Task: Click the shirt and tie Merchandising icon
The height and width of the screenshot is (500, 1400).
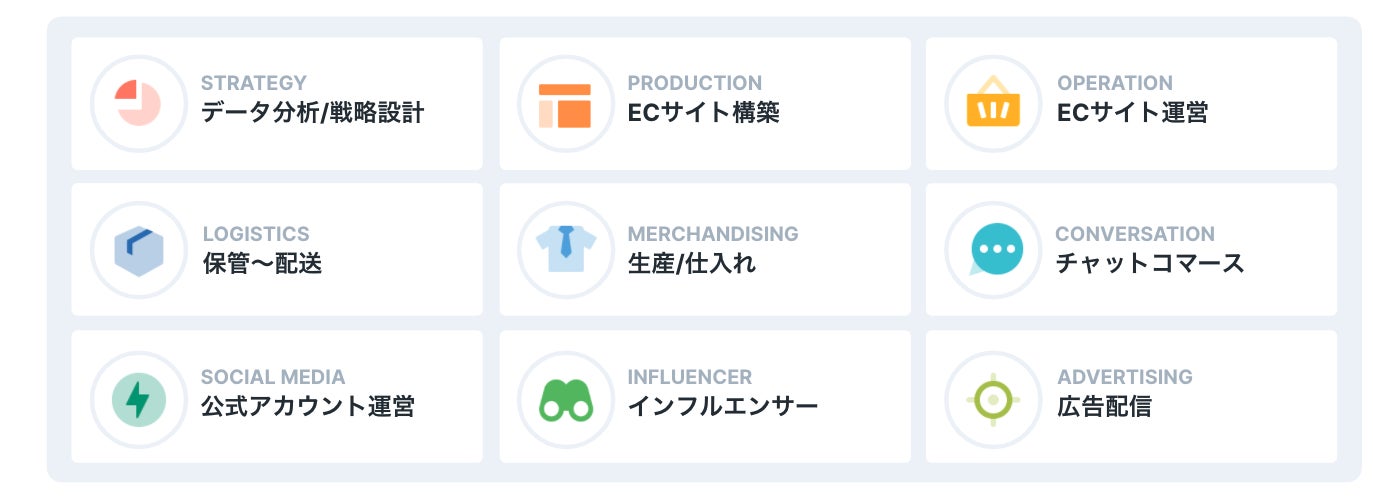Action: (x=565, y=248)
